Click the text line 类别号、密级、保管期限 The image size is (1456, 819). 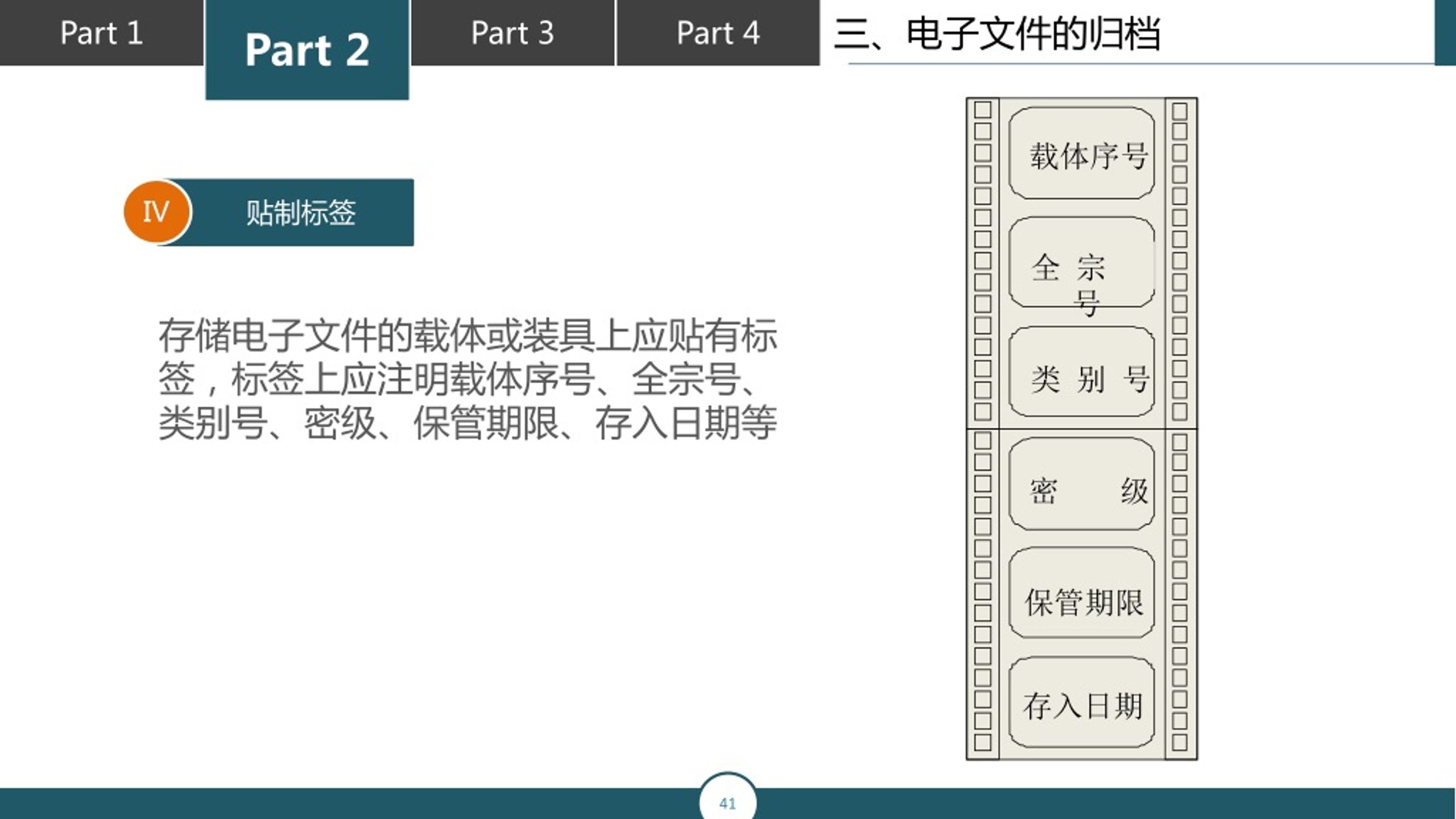[359, 423]
